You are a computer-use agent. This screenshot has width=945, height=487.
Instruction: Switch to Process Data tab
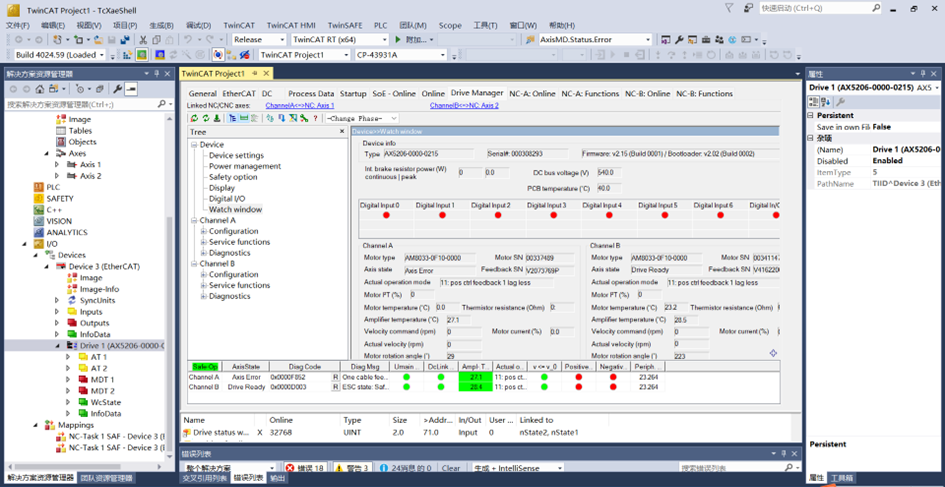click(x=311, y=94)
